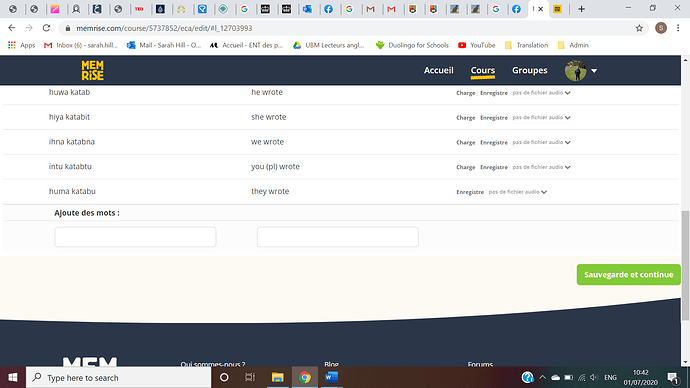Open the user profile avatar menu
The width and height of the screenshot is (690, 388).
click(x=580, y=70)
